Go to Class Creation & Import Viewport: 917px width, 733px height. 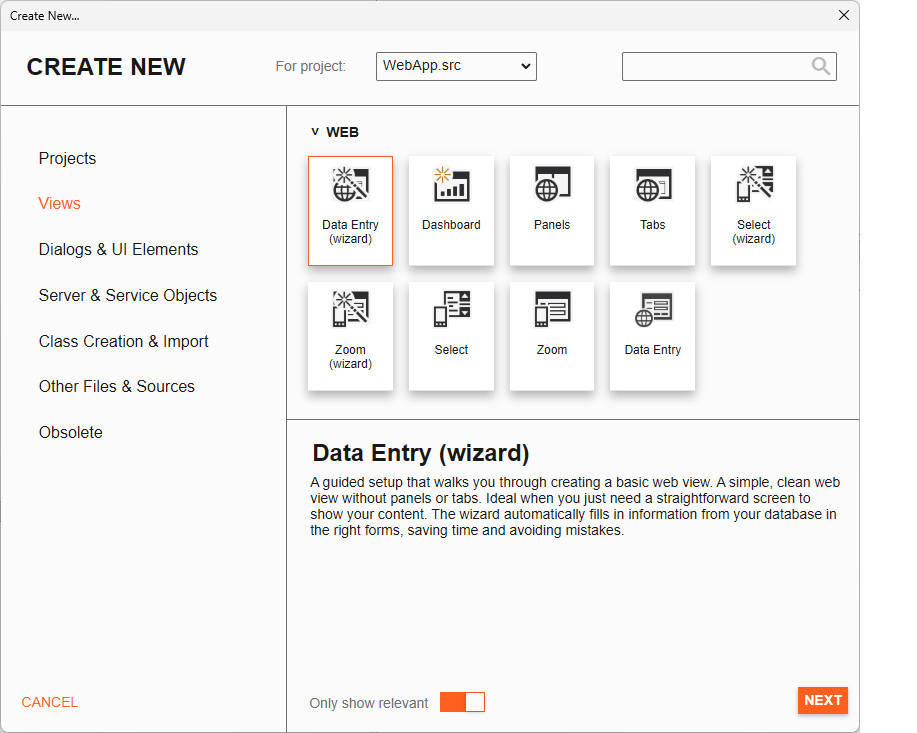[x=123, y=341]
